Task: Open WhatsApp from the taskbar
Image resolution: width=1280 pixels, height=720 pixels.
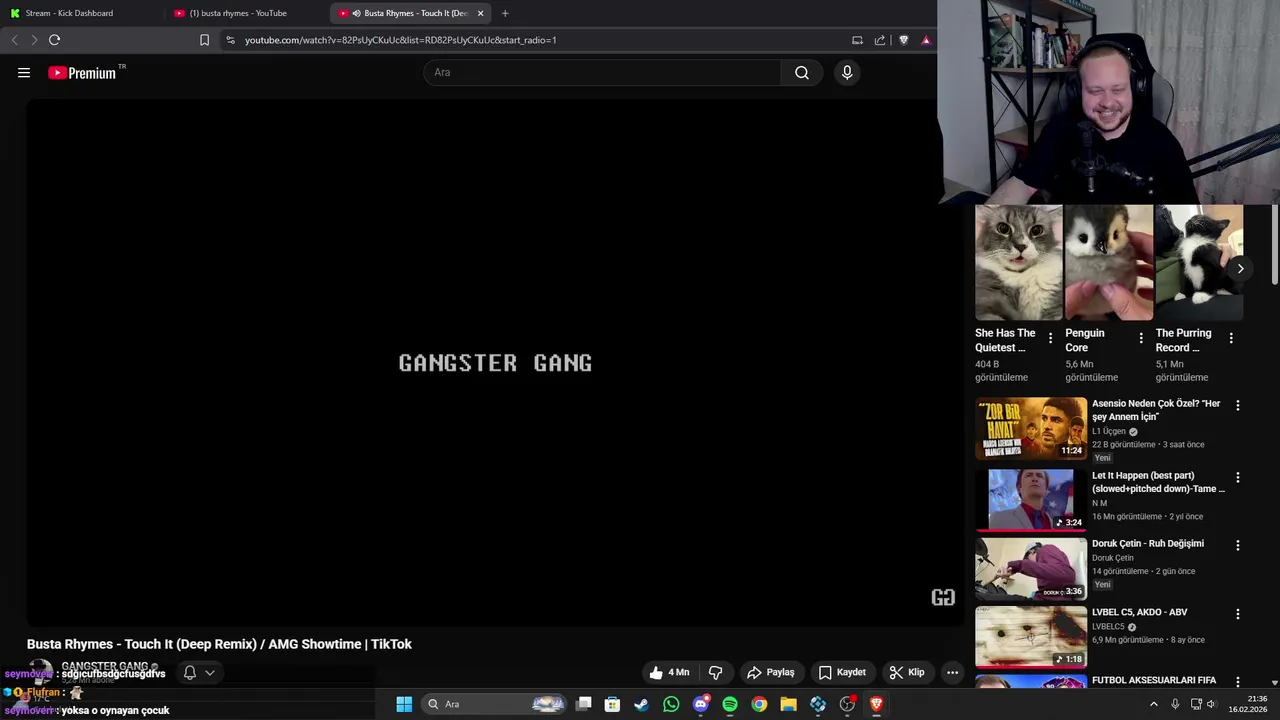Action: tap(671, 704)
